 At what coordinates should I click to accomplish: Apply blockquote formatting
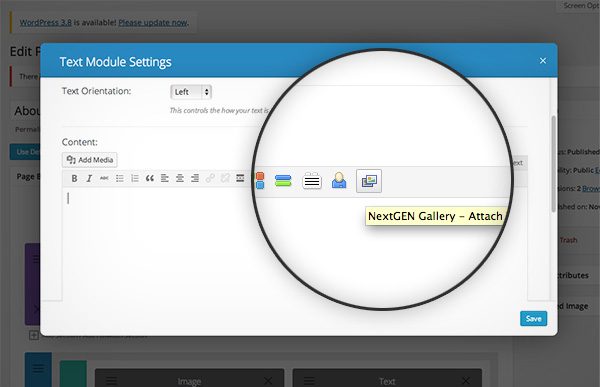[150, 178]
